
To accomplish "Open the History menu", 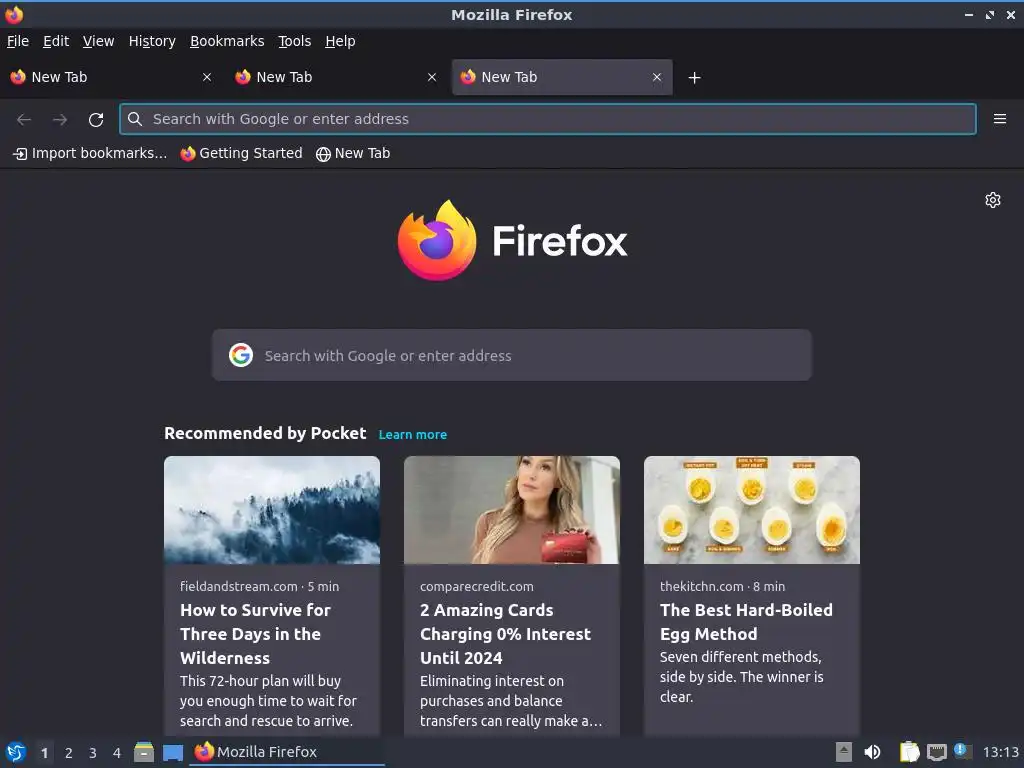I will click(x=152, y=41).
